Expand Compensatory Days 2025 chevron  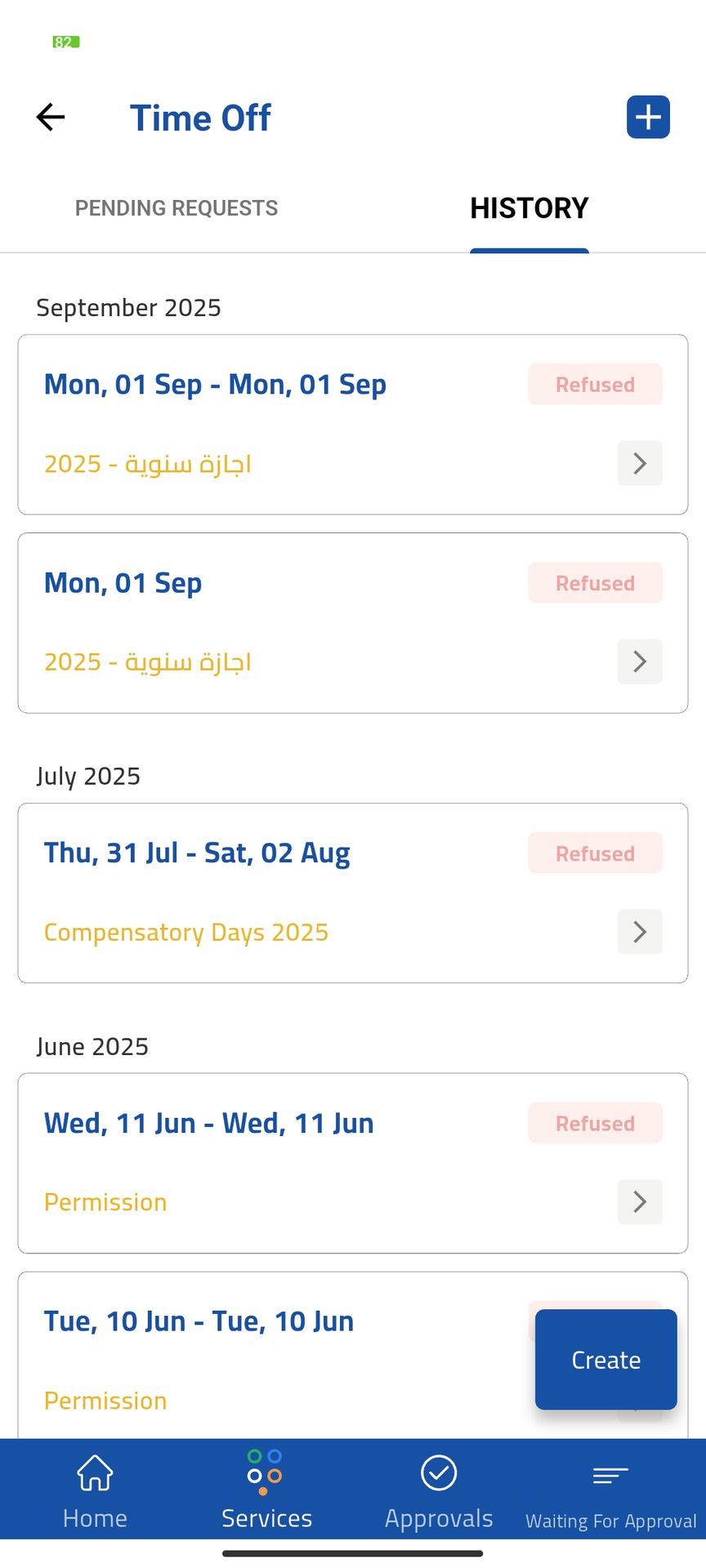[640, 932]
